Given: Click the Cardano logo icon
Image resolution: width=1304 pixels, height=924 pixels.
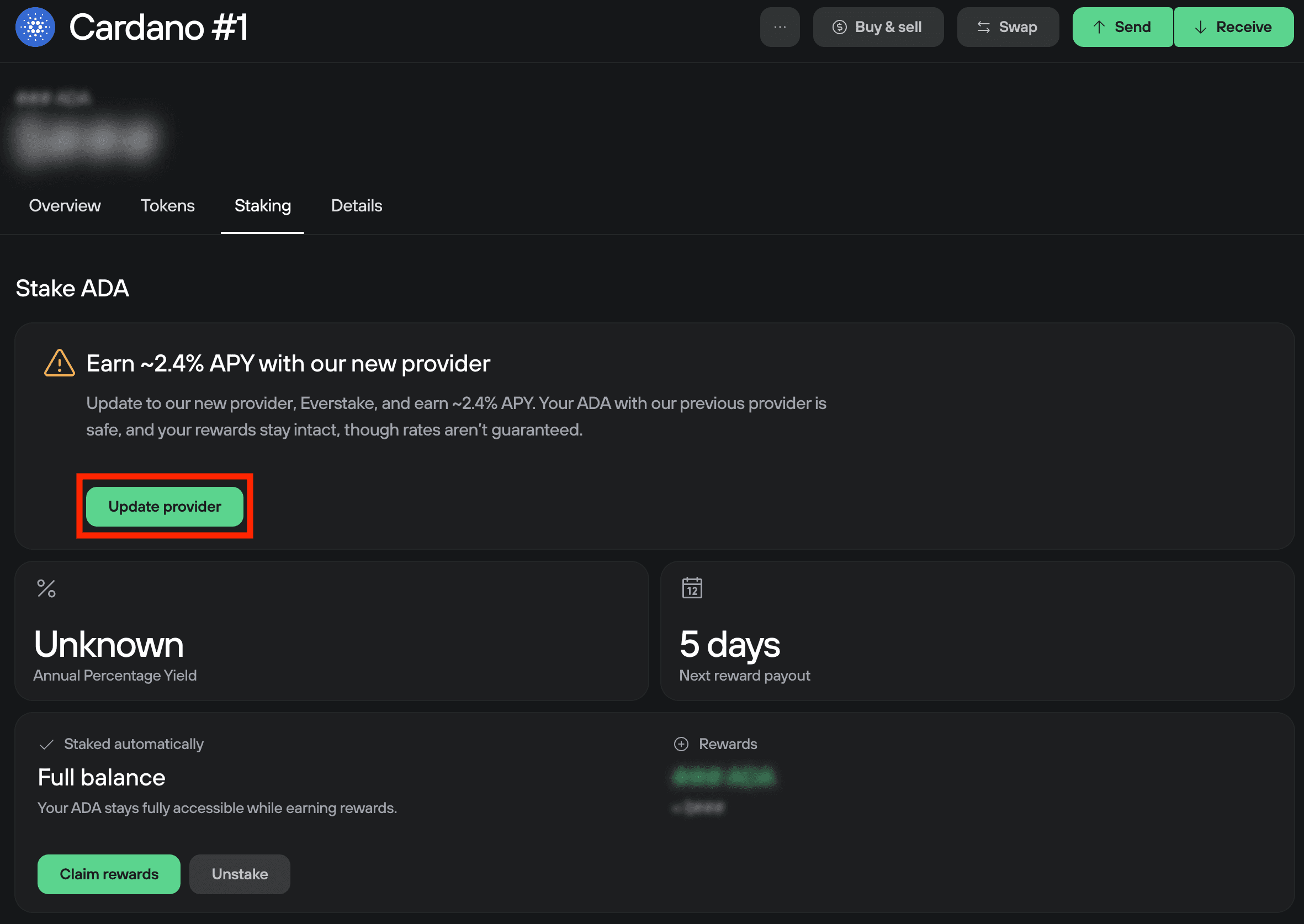Looking at the screenshot, I should (x=35, y=26).
